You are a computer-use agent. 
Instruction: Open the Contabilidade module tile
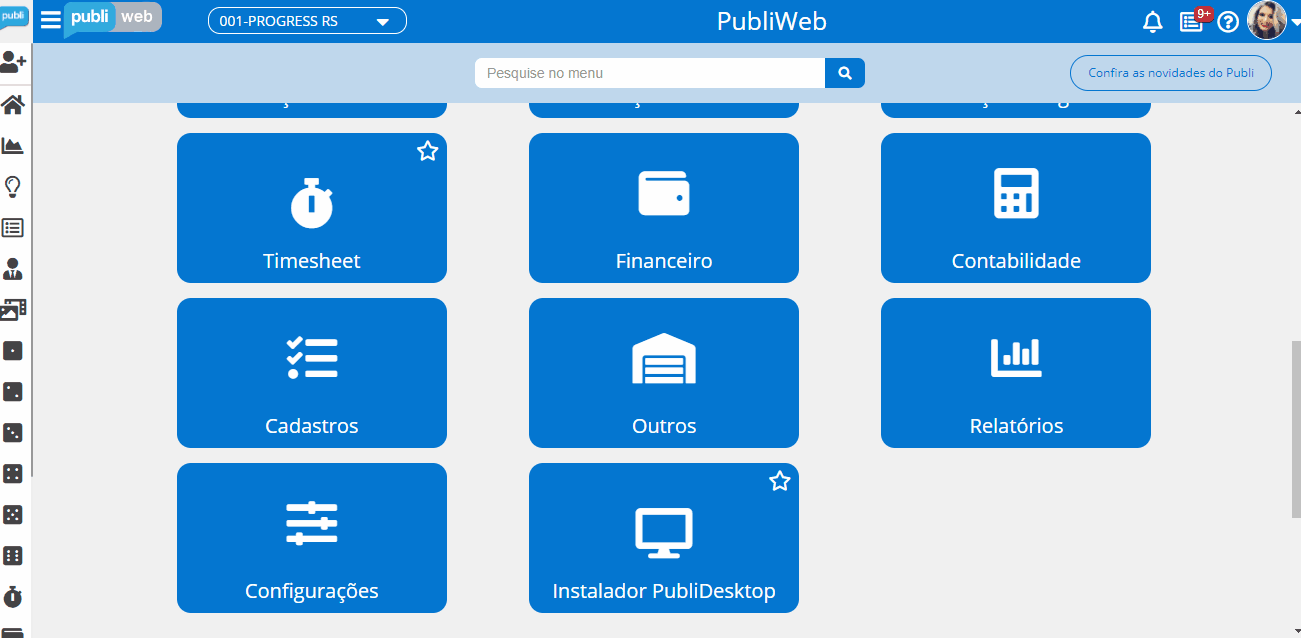1016,208
